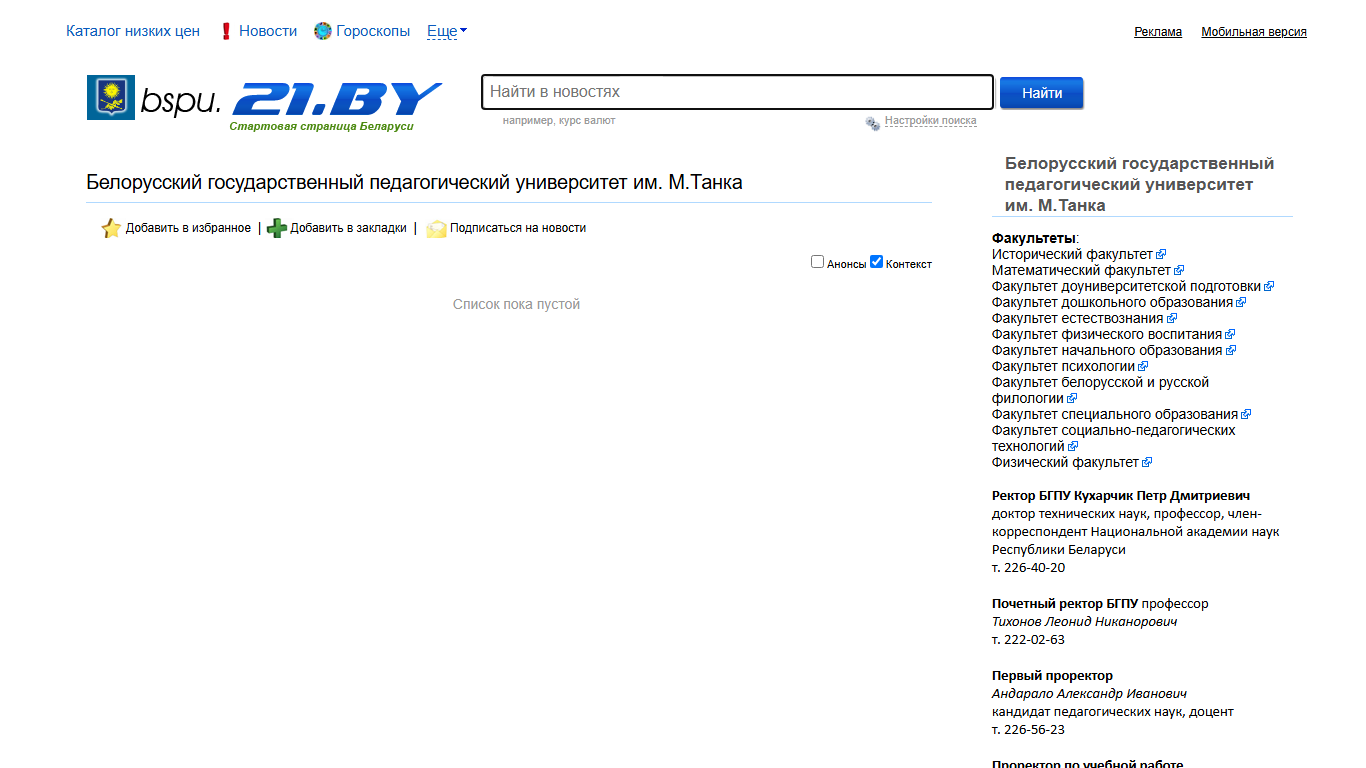Click Добавить в закладки link

[348, 228]
